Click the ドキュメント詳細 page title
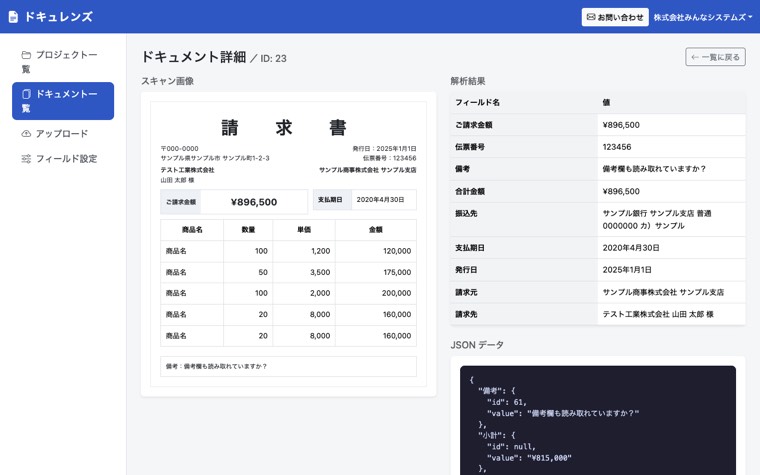Image resolution: width=760 pixels, height=475 pixels. tap(194, 57)
